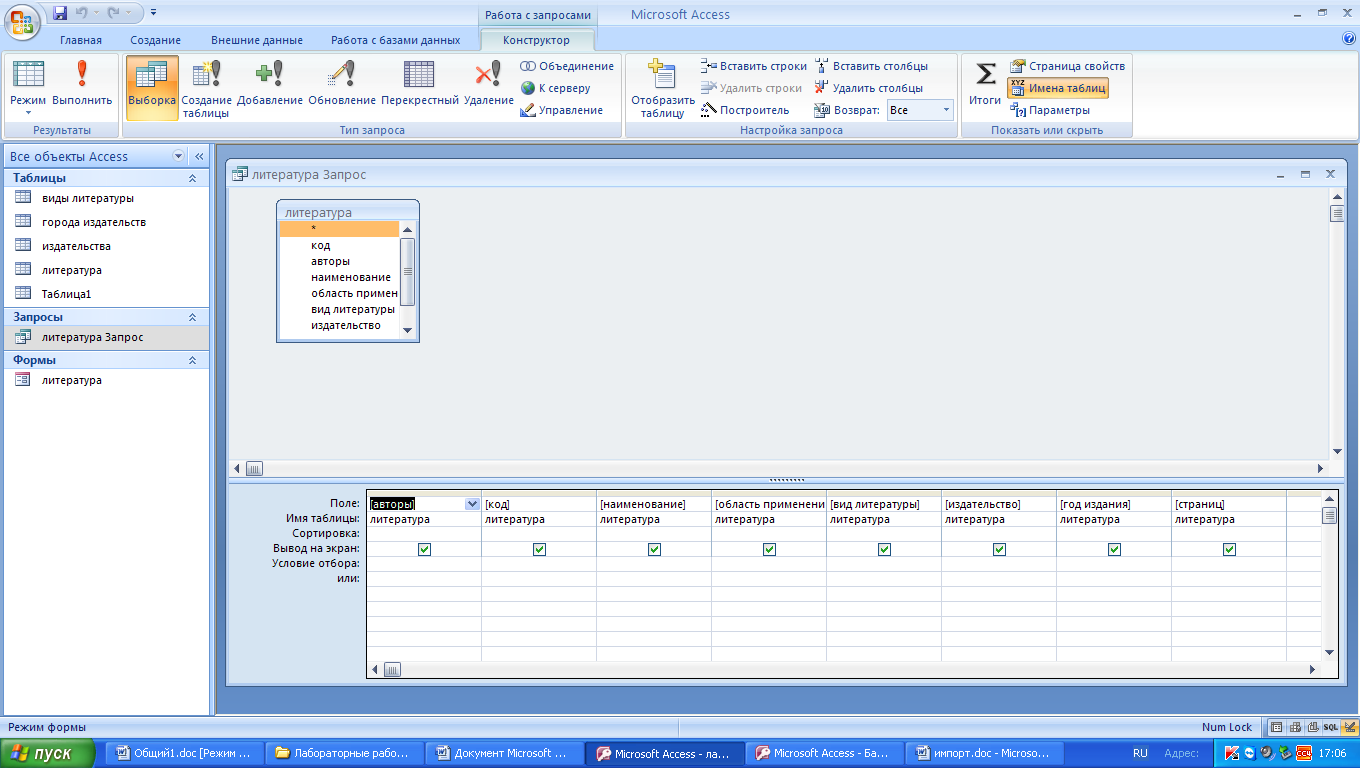Screen dimensions: 1360x768
Task: Click the asterisk row in литература field list
Action: (339, 229)
